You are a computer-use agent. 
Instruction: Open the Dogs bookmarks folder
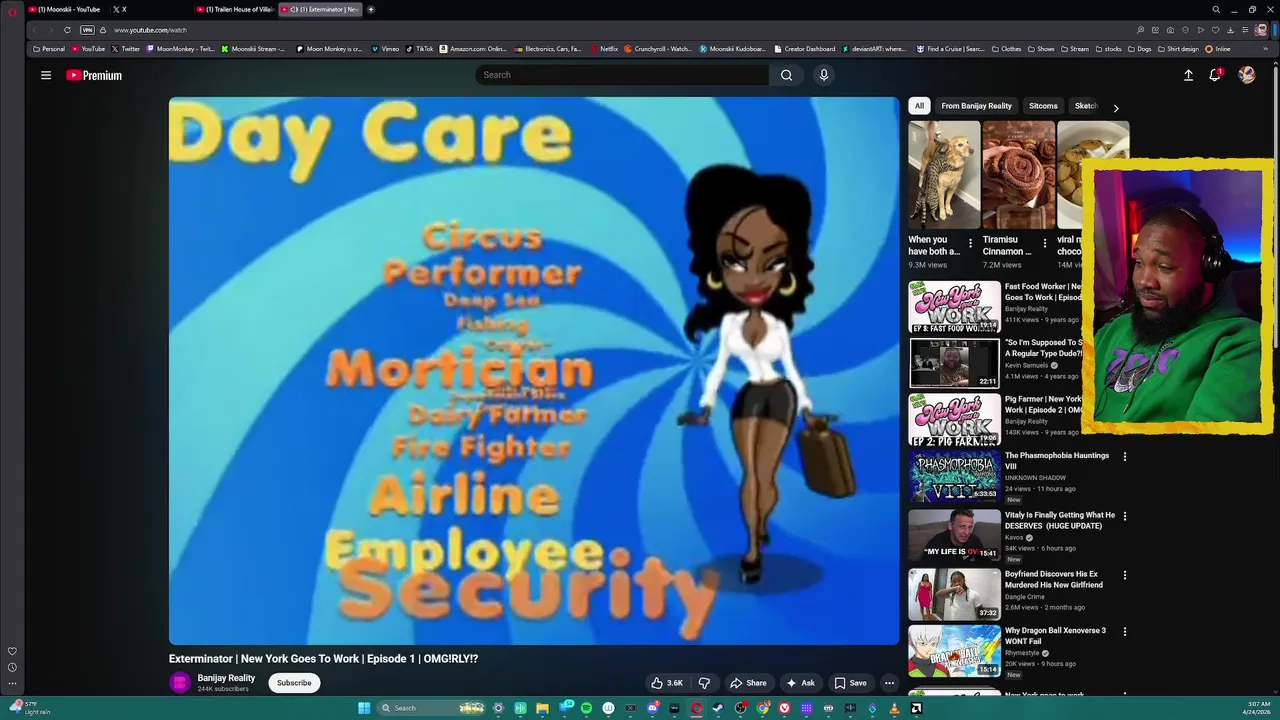coord(1140,49)
